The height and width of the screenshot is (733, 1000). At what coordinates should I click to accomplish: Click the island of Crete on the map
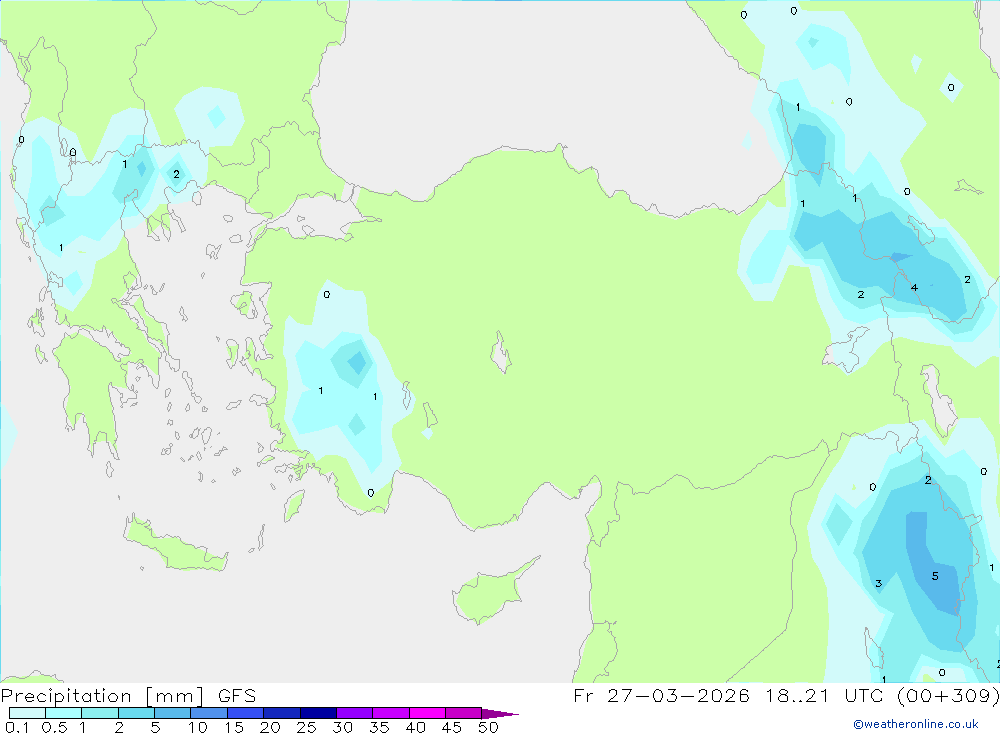click(173, 544)
